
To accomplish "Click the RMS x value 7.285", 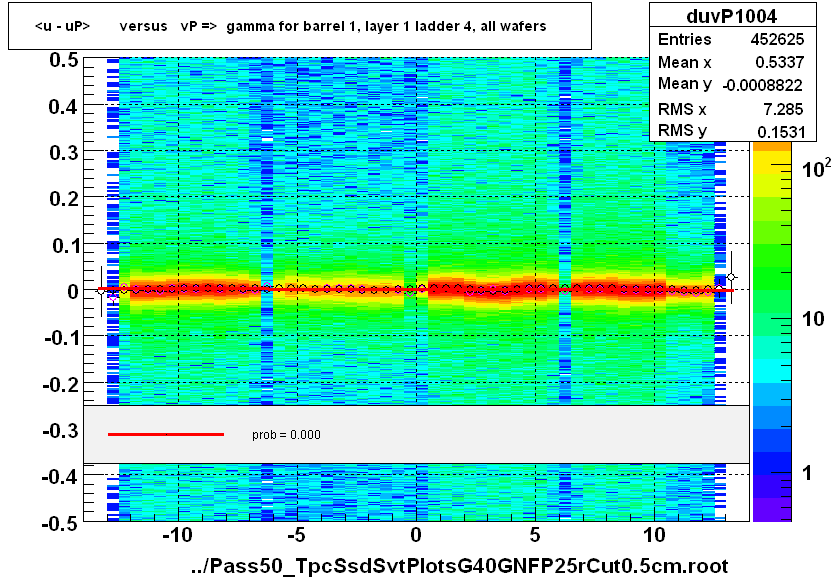I will 783,109.
